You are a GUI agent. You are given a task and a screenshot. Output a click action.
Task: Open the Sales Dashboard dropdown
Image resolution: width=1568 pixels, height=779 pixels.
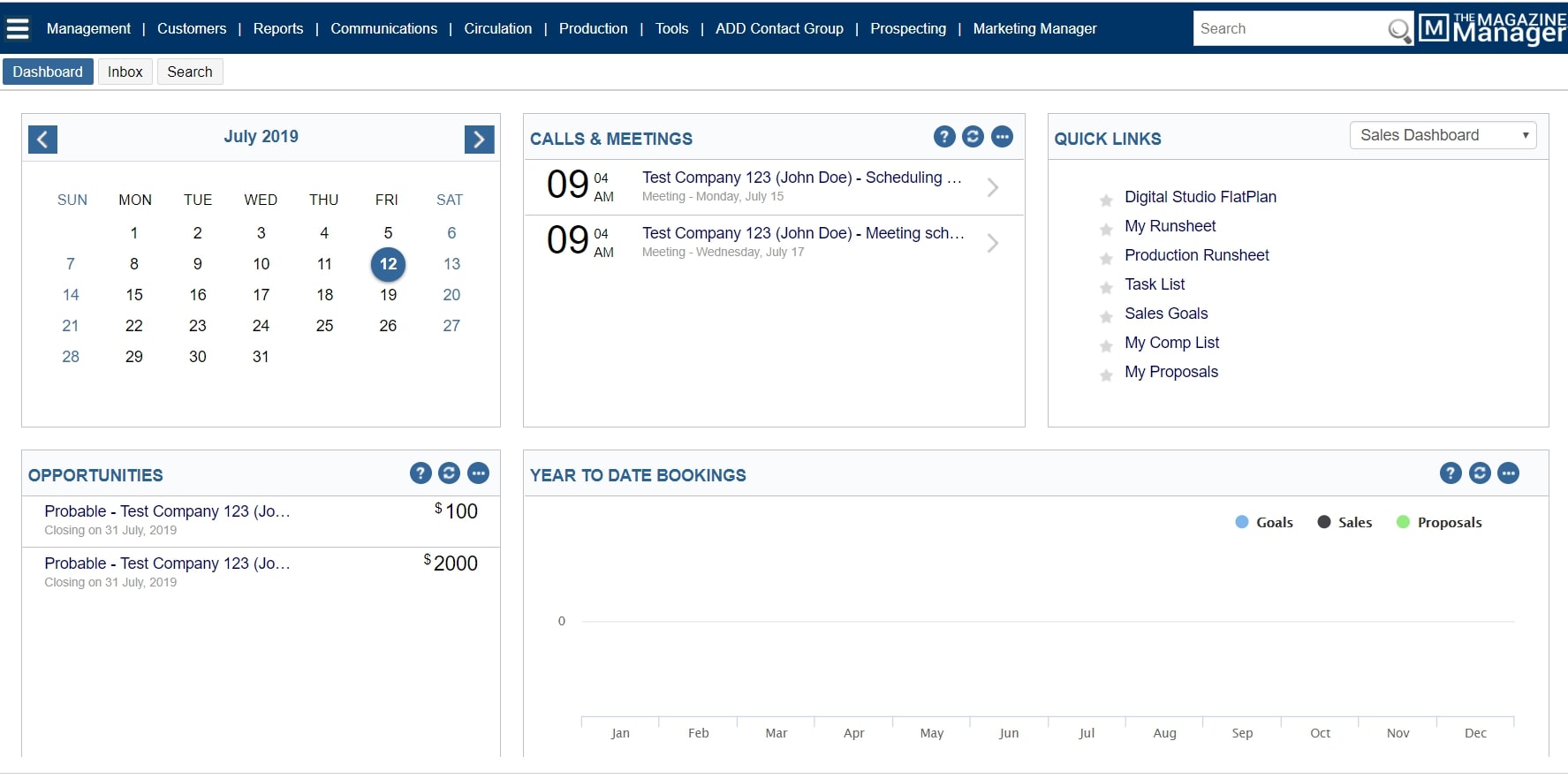coord(1443,135)
